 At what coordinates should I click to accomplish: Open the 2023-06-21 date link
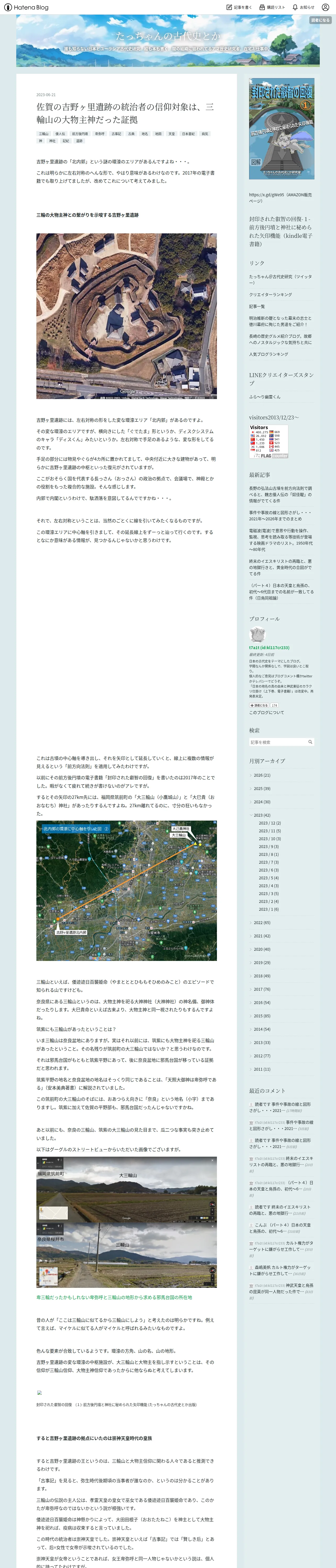[46, 94]
